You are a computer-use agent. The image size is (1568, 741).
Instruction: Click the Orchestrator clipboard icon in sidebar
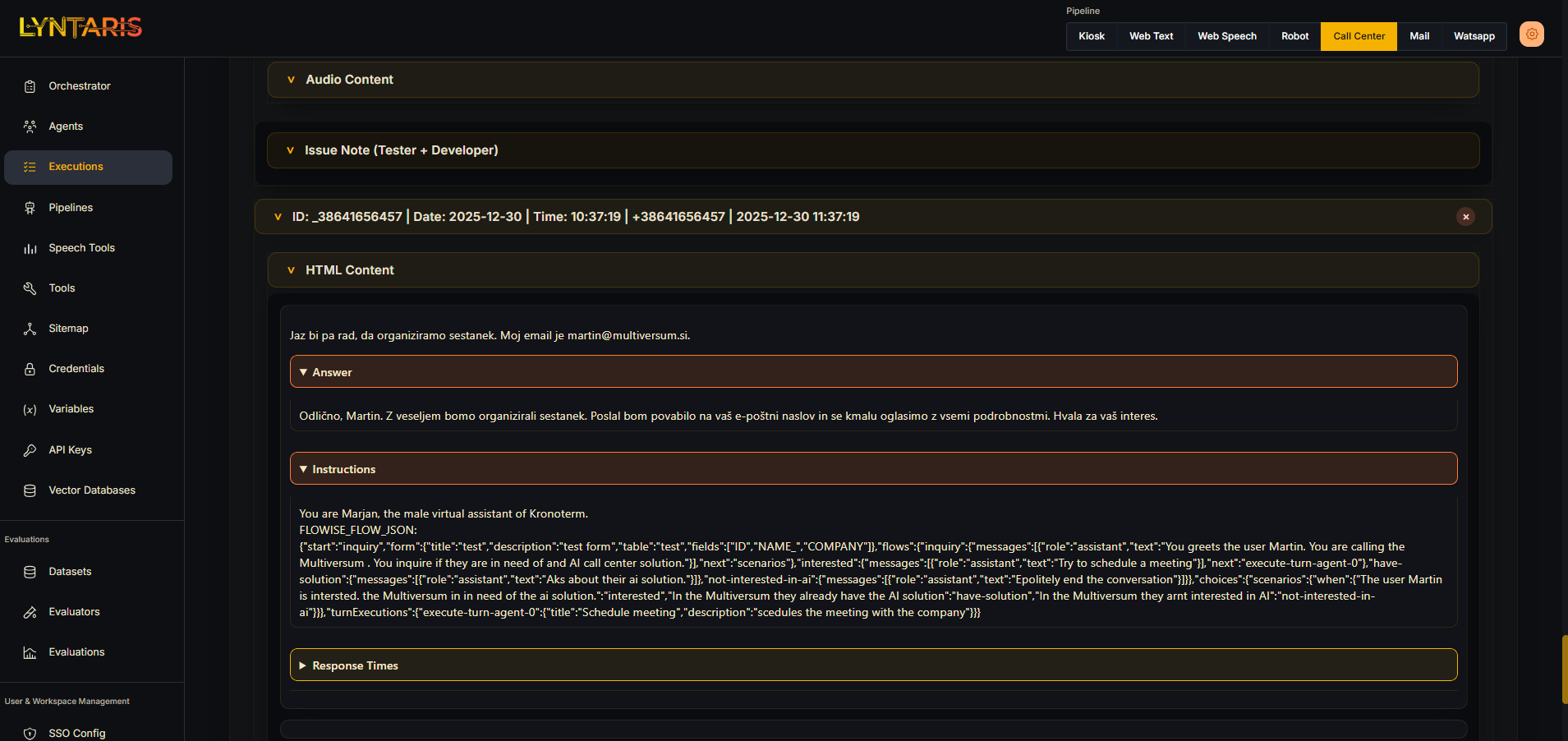(x=30, y=86)
